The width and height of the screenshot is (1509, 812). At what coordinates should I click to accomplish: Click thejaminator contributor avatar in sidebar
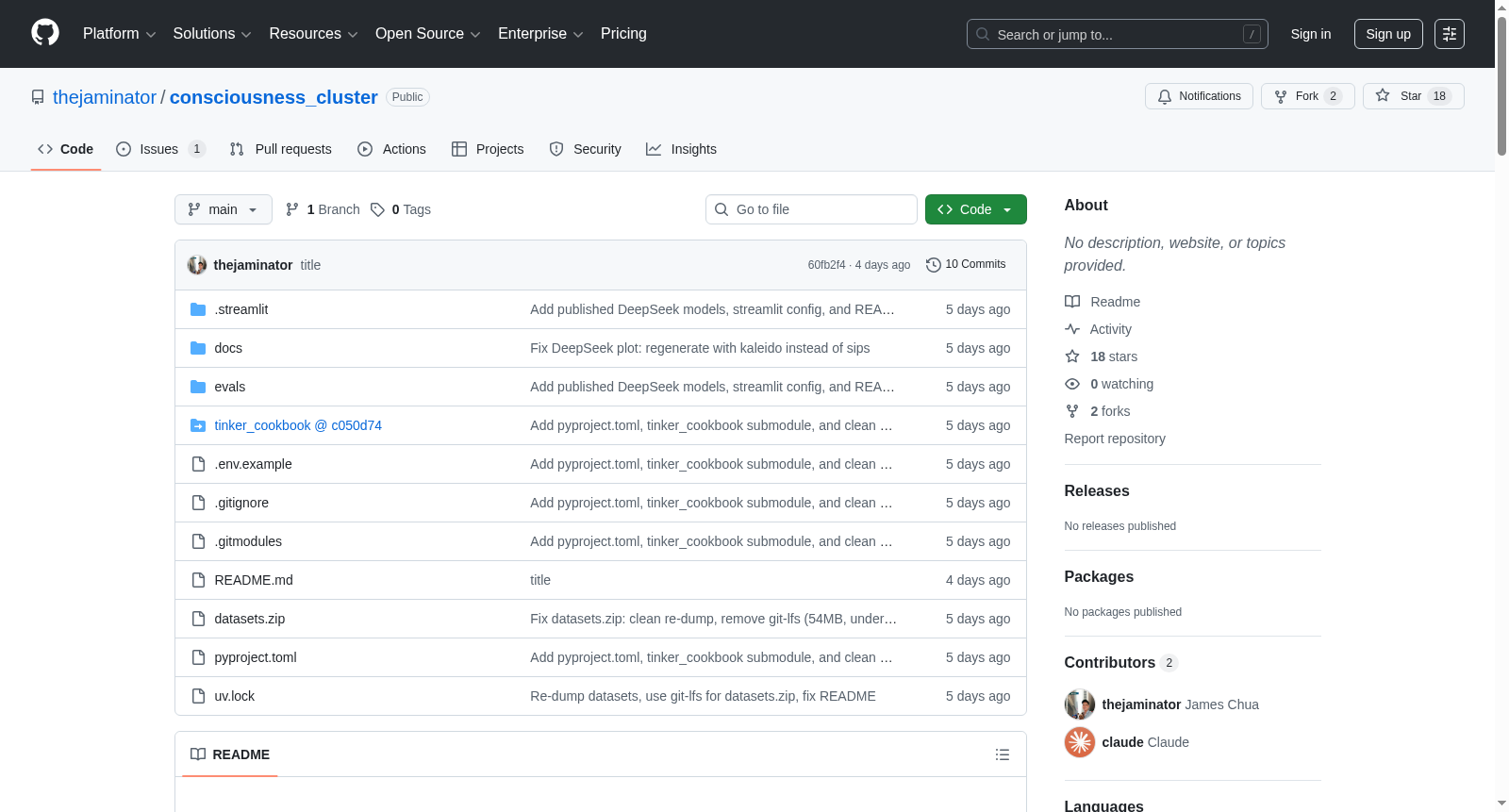click(1080, 704)
